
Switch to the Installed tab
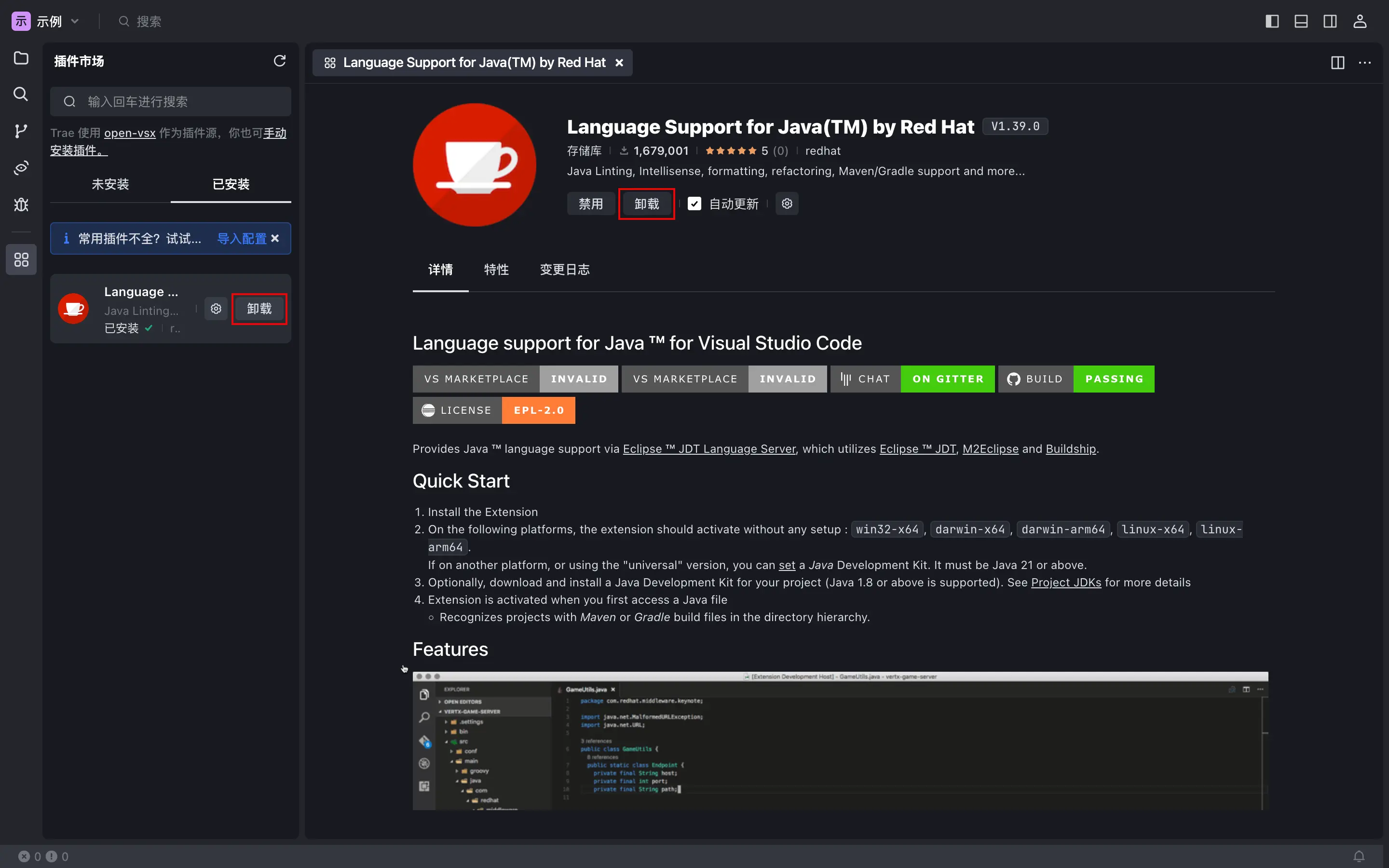[x=231, y=184]
